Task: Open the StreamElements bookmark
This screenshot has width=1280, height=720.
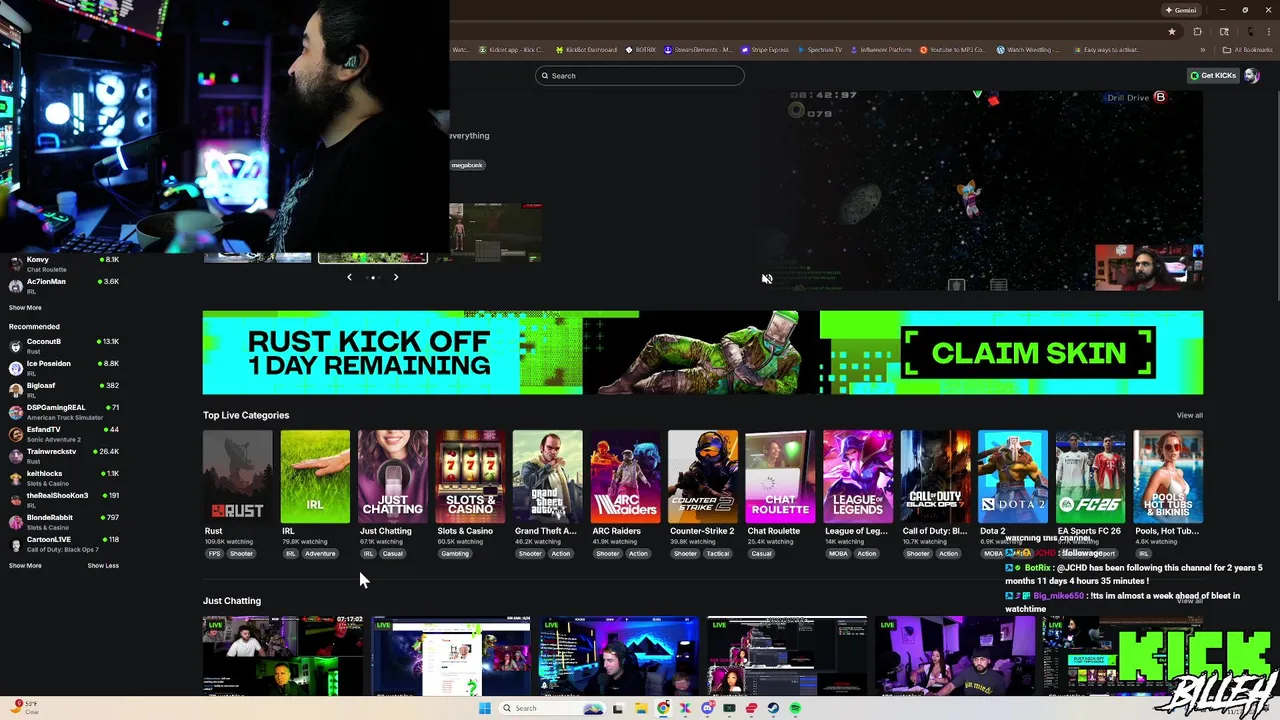Action: click(x=699, y=50)
